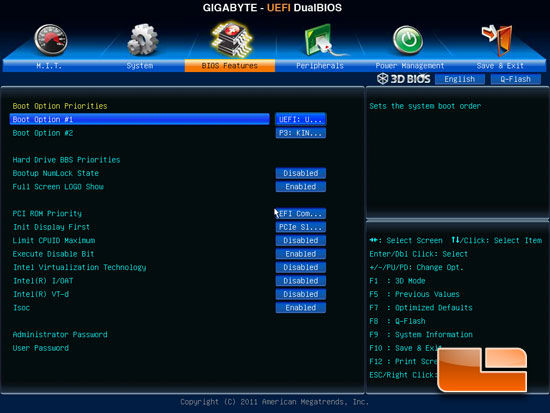Toggle Execute Disable Bit value
The width and height of the screenshot is (550, 413).
tap(301, 254)
